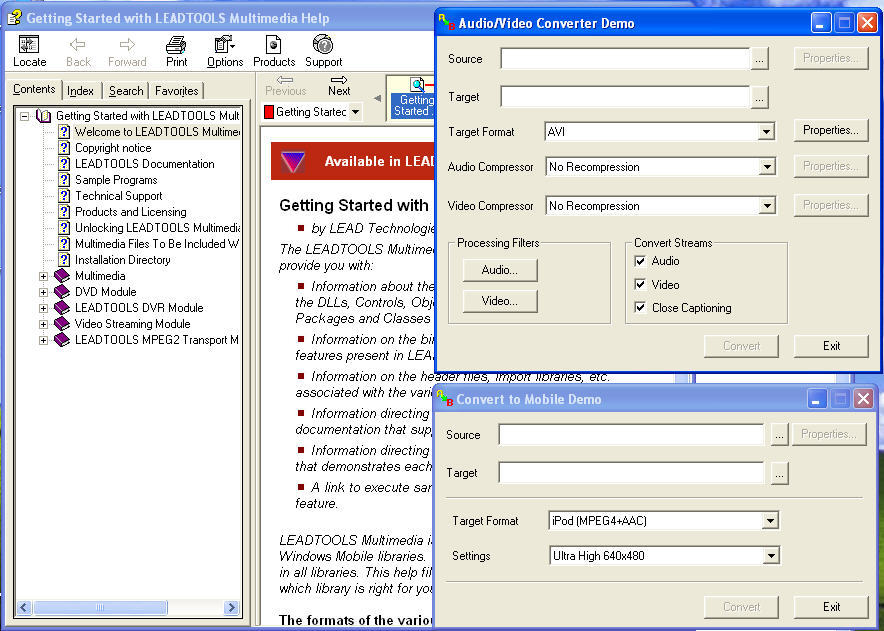Click Exit in Audio/Video Converter Demo
This screenshot has width=884, height=631.
831,346
